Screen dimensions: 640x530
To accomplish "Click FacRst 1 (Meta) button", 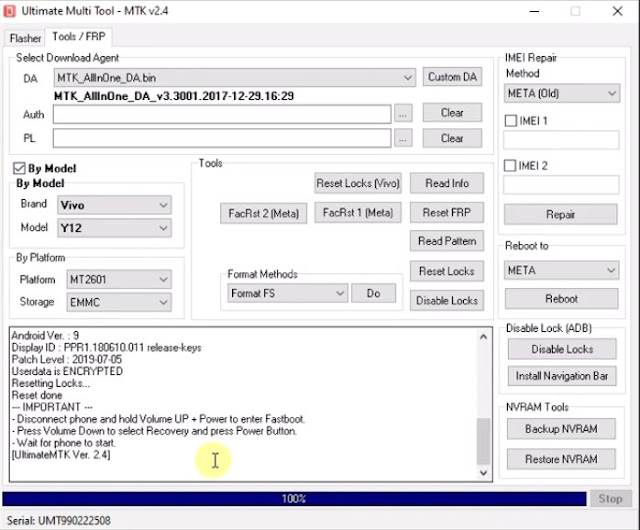I will [358, 213].
